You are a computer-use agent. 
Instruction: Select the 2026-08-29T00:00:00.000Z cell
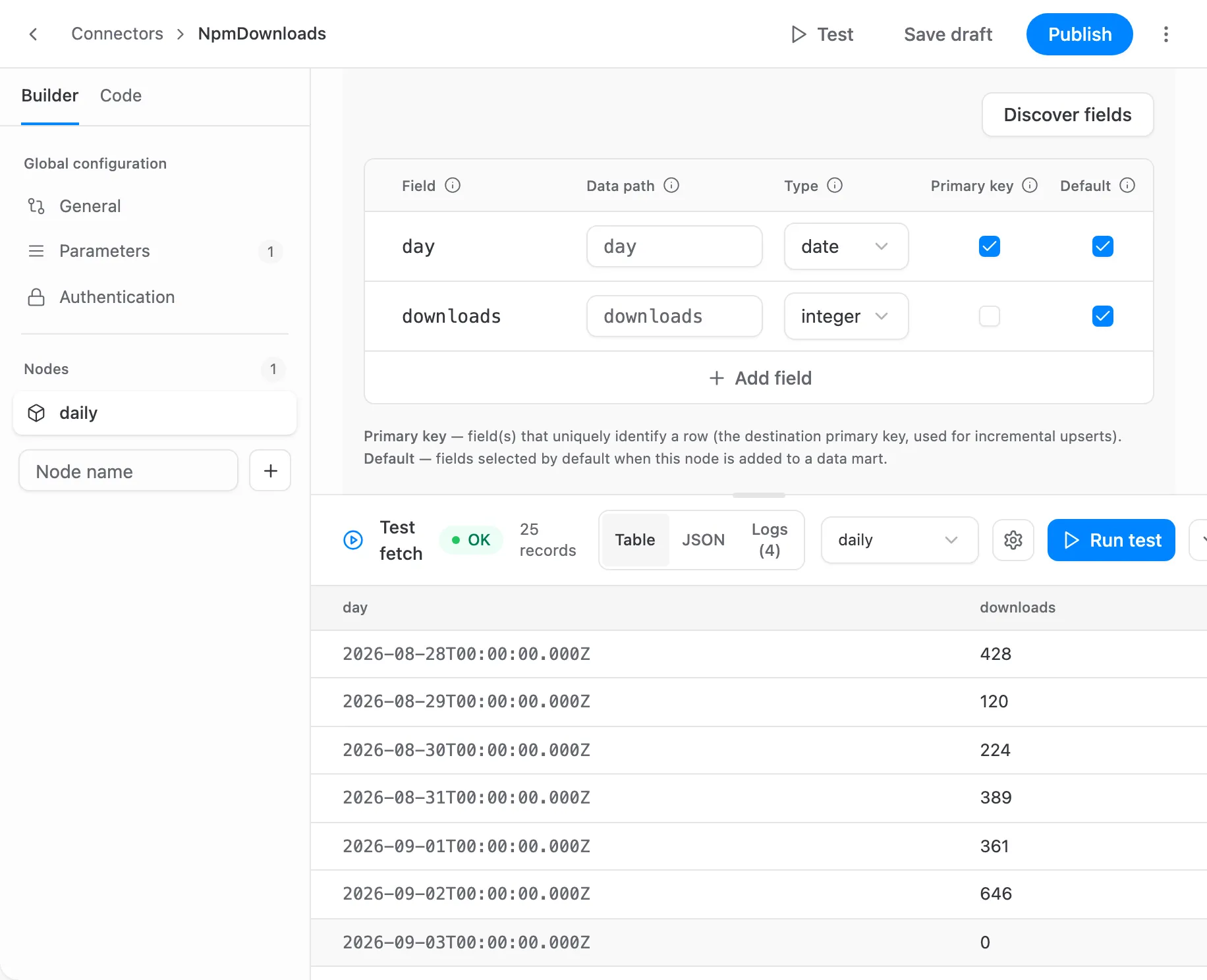pos(466,701)
